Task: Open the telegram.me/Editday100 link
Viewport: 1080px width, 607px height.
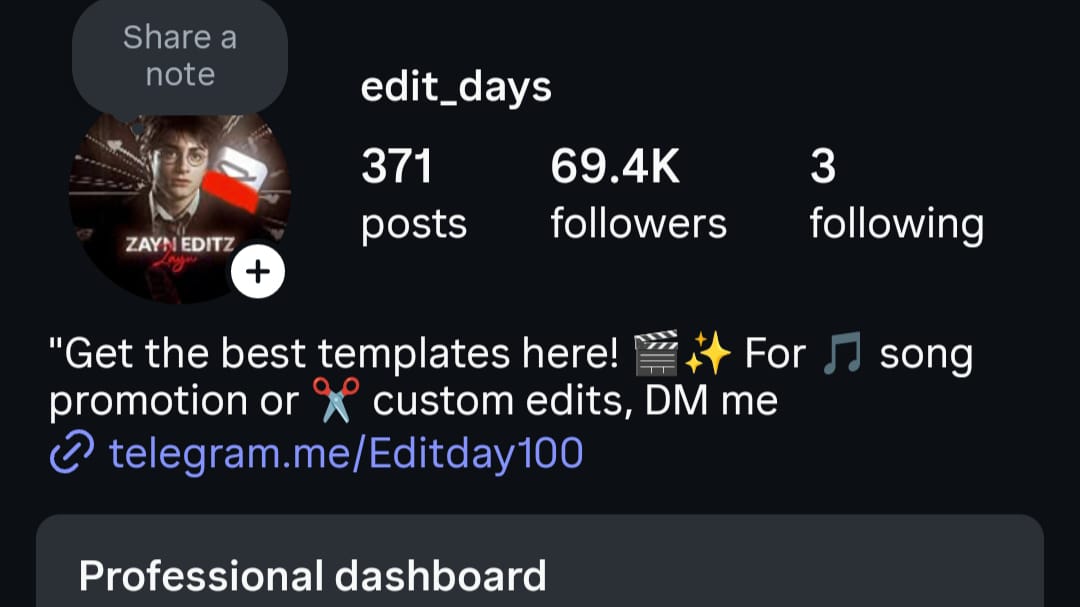Action: pos(346,453)
